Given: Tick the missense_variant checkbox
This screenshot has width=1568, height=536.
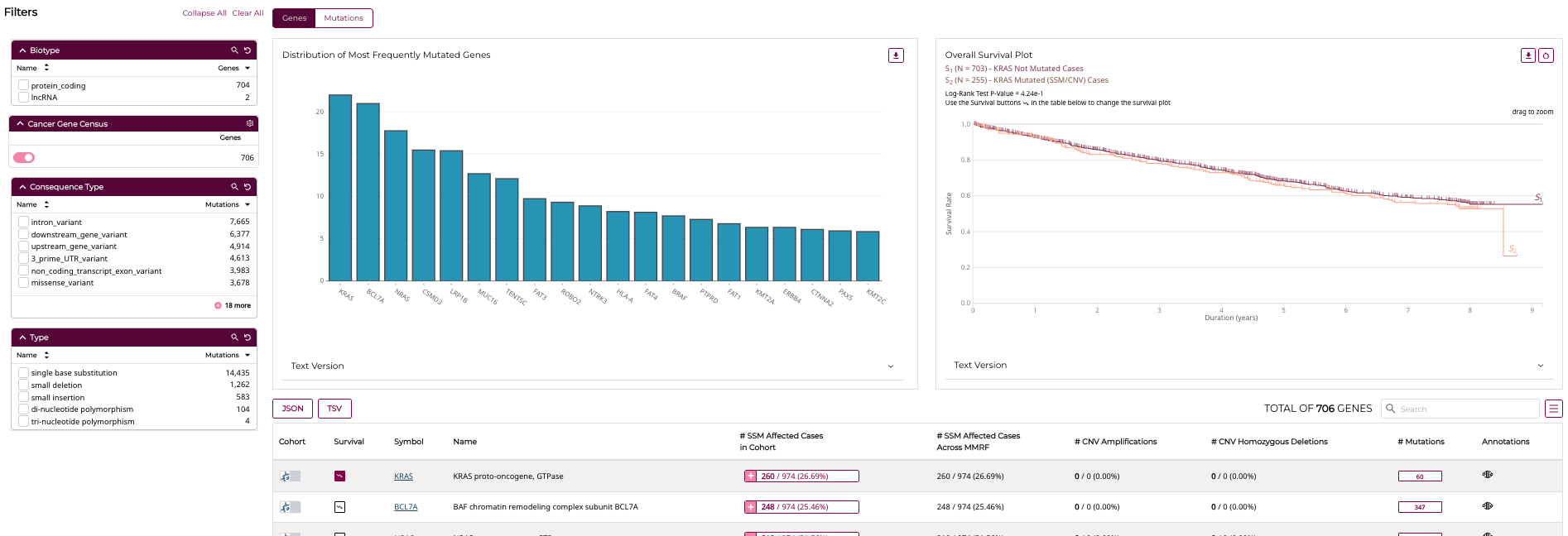Looking at the screenshot, I should (x=24, y=283).
